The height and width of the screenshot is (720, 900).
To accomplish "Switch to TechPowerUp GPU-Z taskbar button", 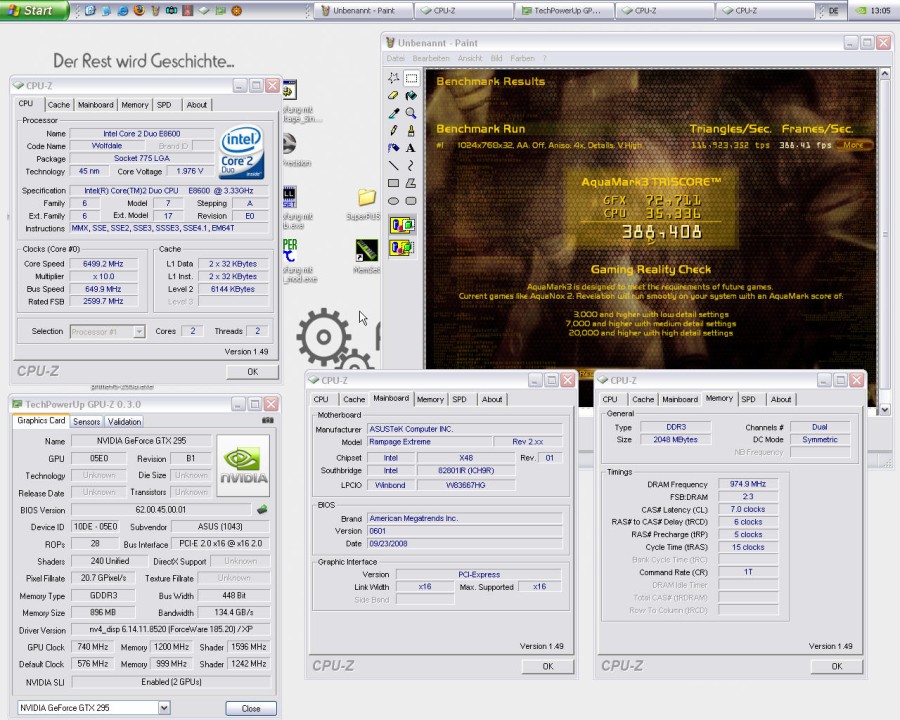I will [564, 10].
